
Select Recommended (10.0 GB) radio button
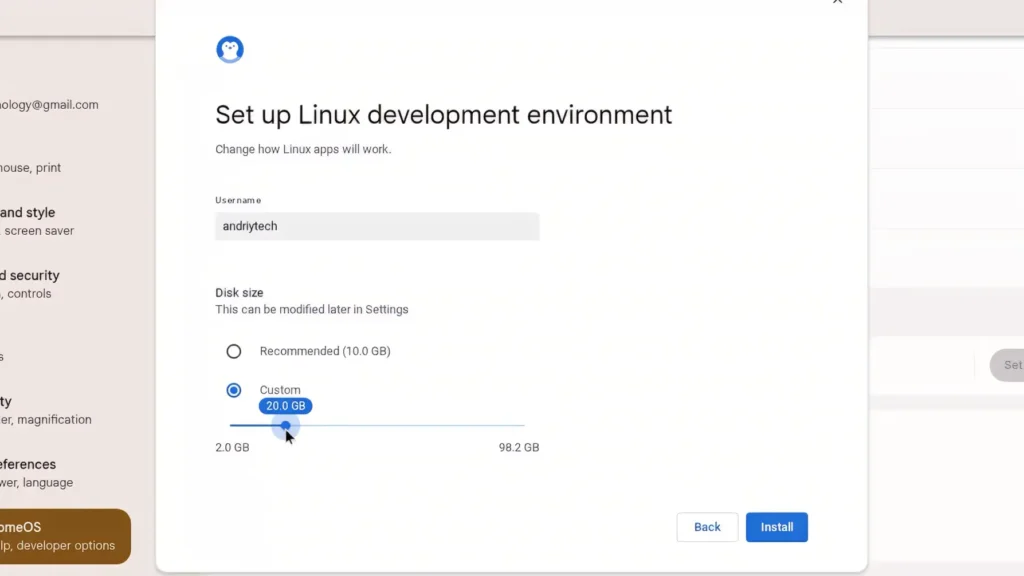234,351
